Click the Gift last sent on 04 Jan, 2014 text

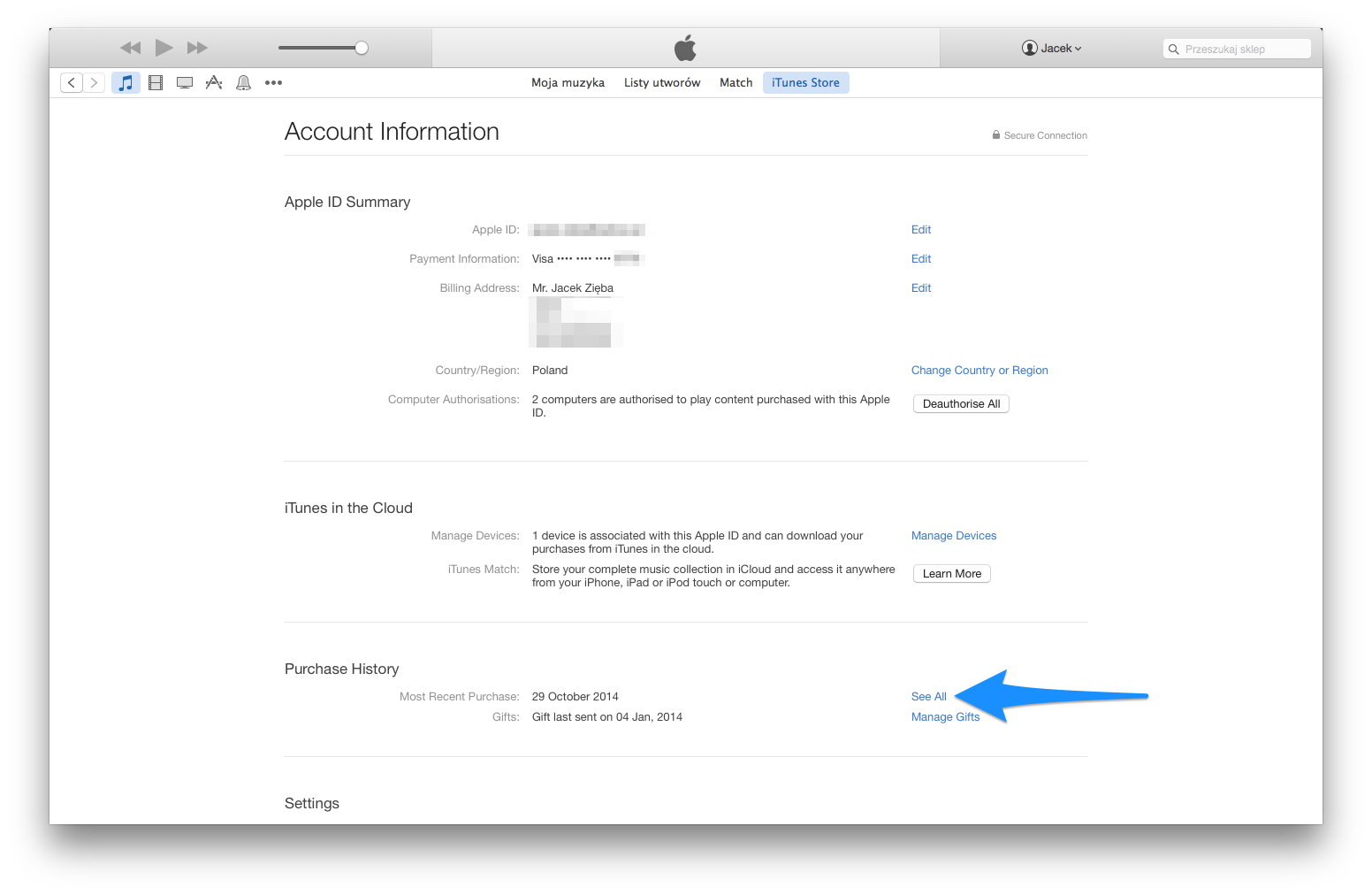pos(607,716)
